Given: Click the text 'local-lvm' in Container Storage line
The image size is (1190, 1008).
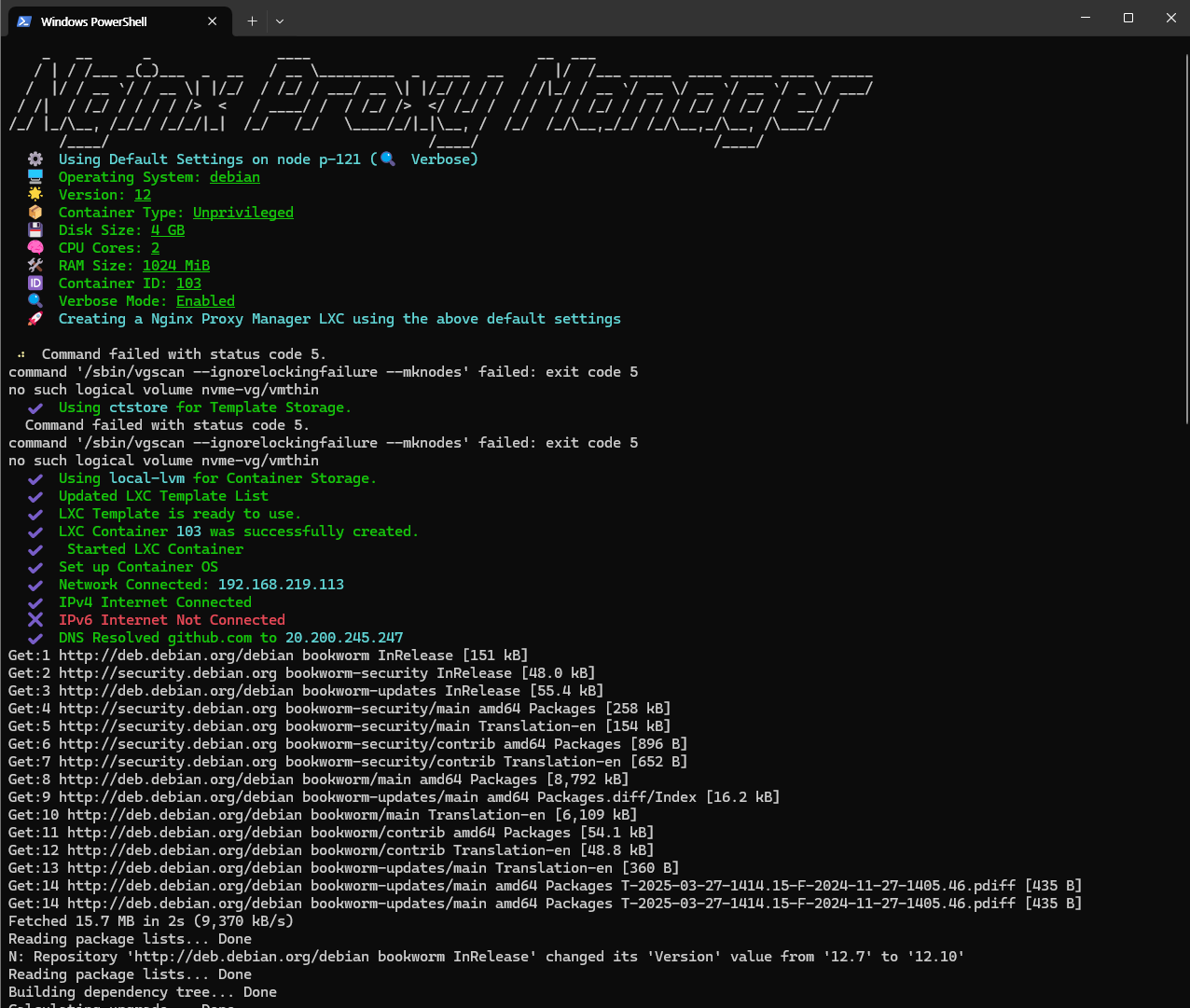Looking at the screenshot, I should pos(147,478).
